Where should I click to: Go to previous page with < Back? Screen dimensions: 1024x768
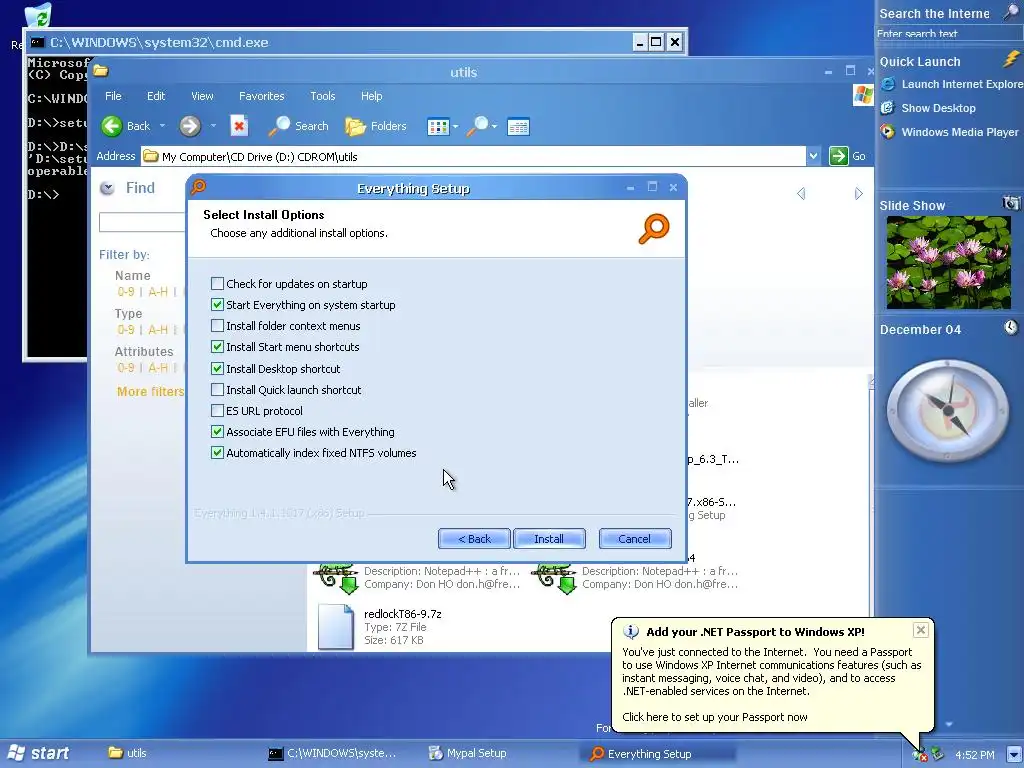(474, 539)
